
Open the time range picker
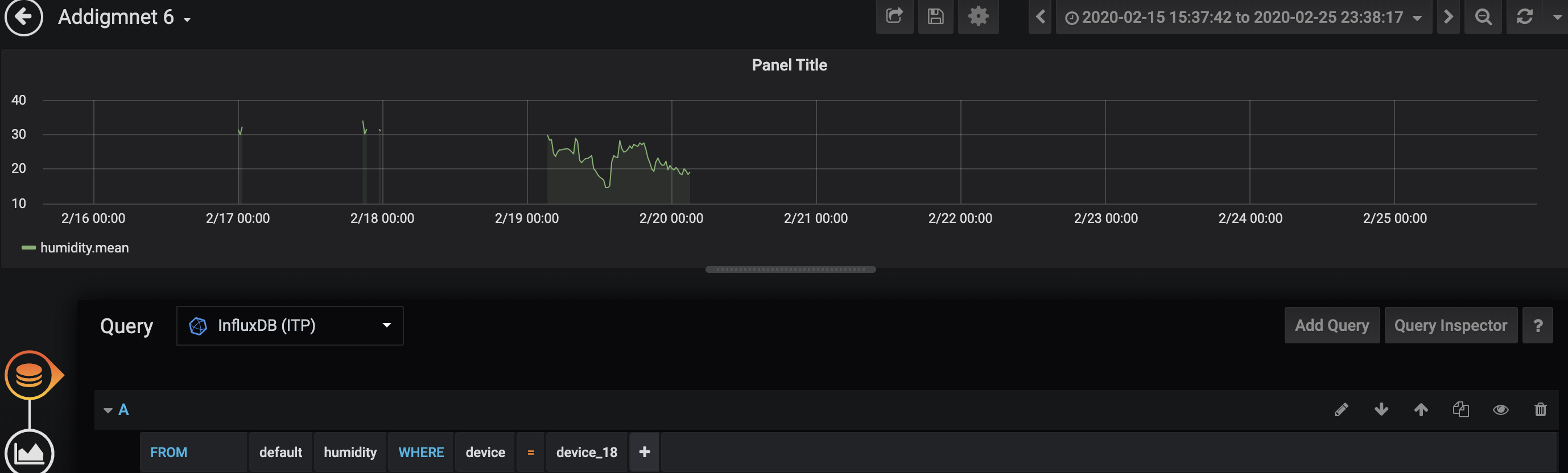click(x=1244, y=17)
